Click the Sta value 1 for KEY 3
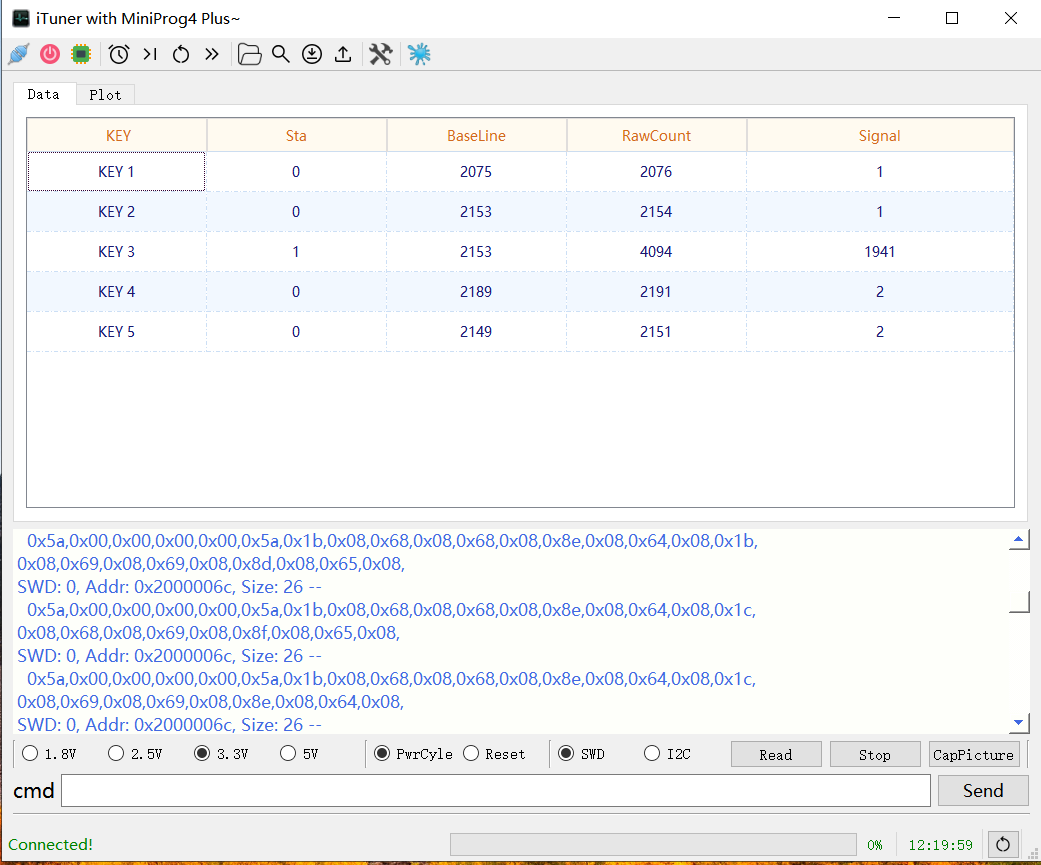This screenshot has height=865, width=1041. (x=297, y=252)
